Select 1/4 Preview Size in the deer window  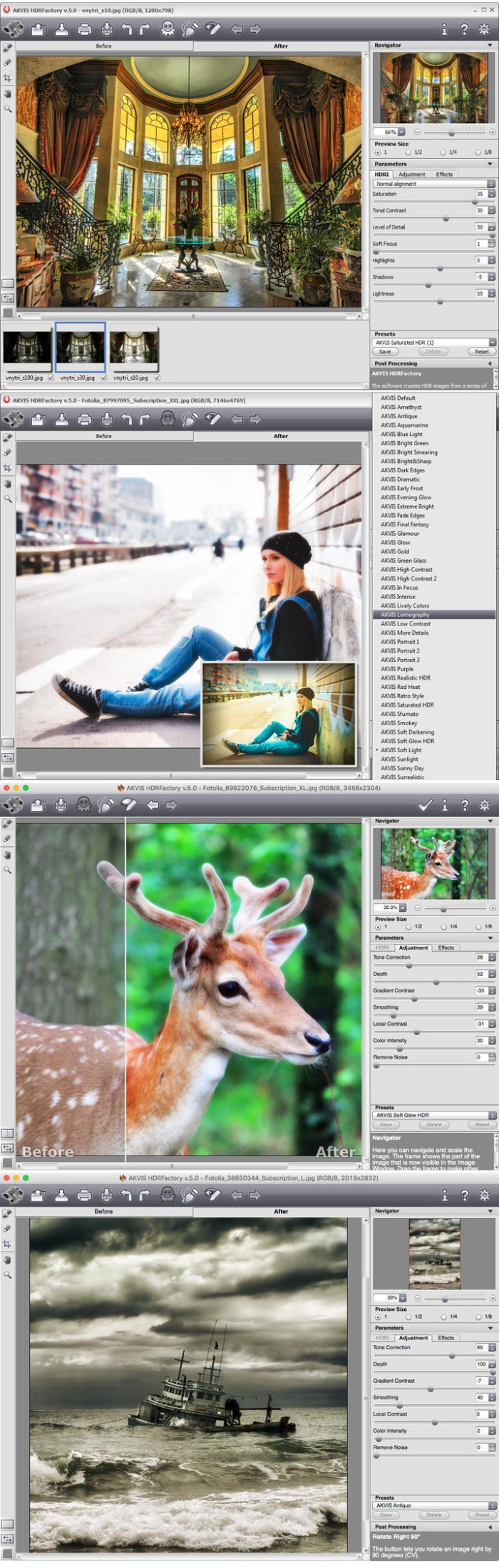click(x=443, y=926)
